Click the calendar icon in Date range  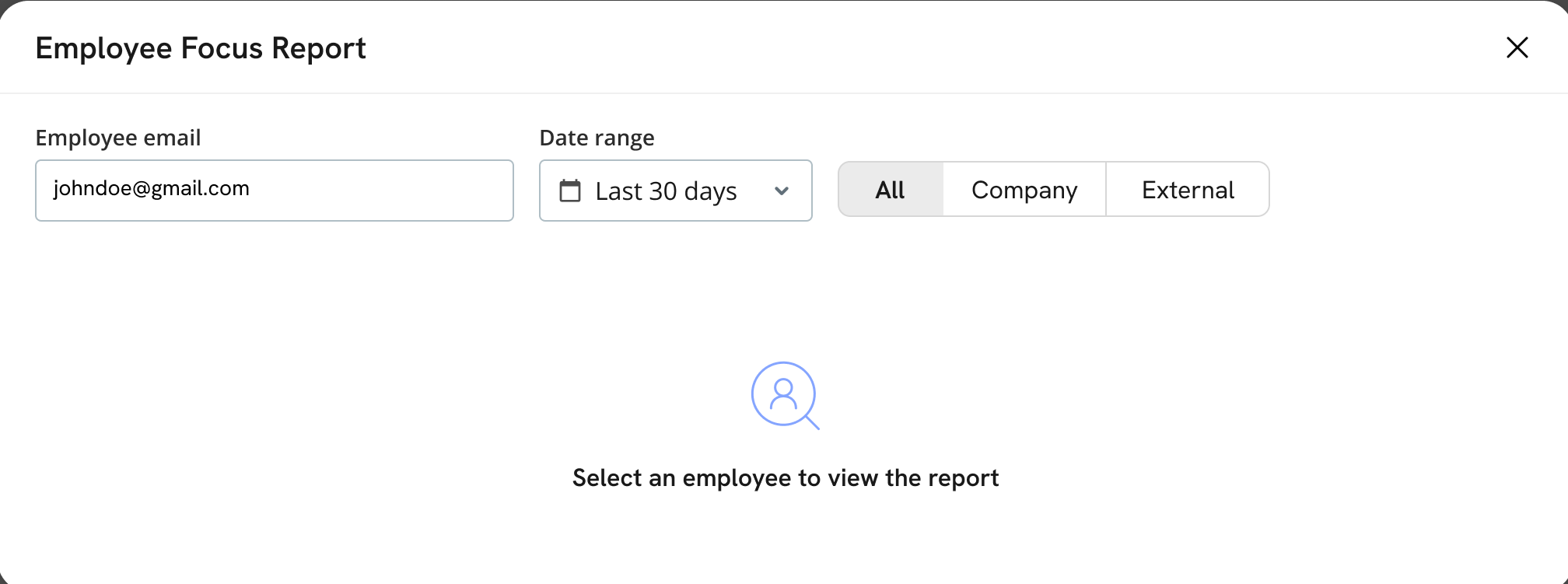pyautogui.click(x=570, y=191)
